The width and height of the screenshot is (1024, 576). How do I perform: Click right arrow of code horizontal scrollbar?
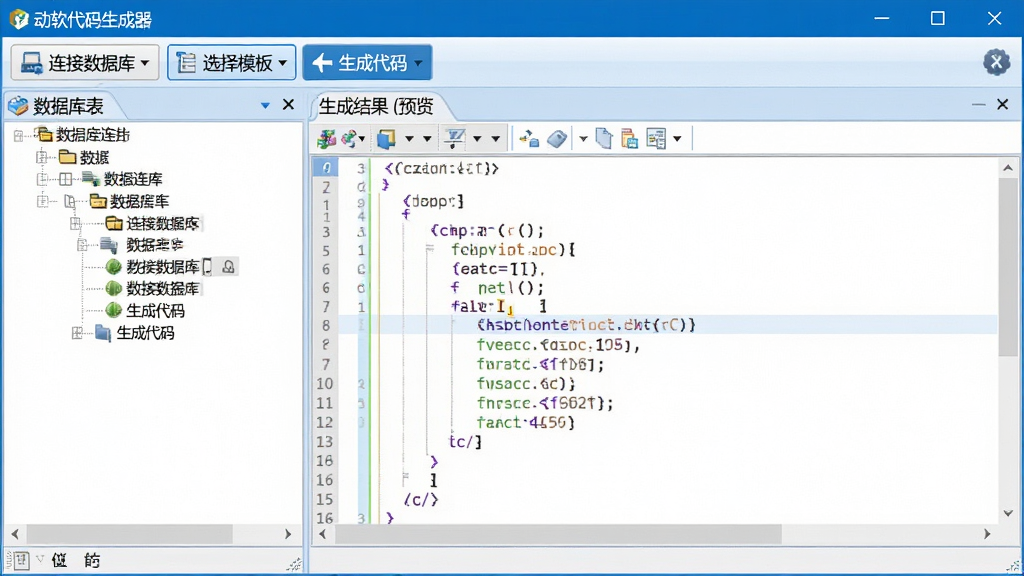[987, 534]
